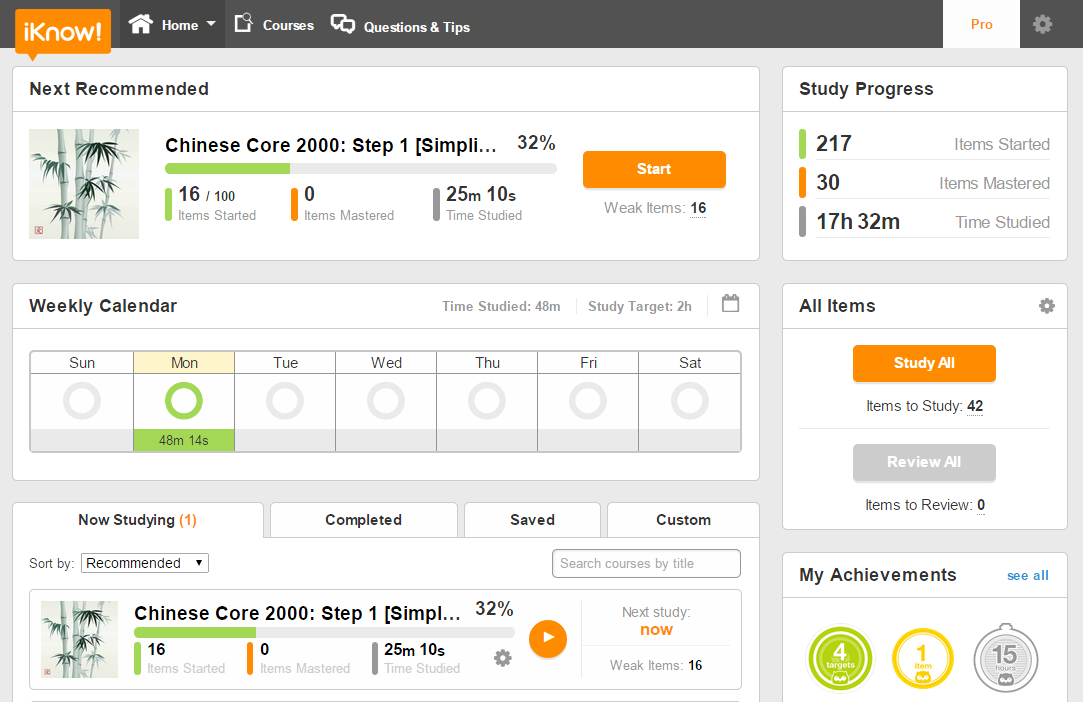Image resolution: width=1083 pixels, height=702 pixels.
Task: Select Thursday's circle in Weekly Calendar
Action: click(x=487, y=401)
